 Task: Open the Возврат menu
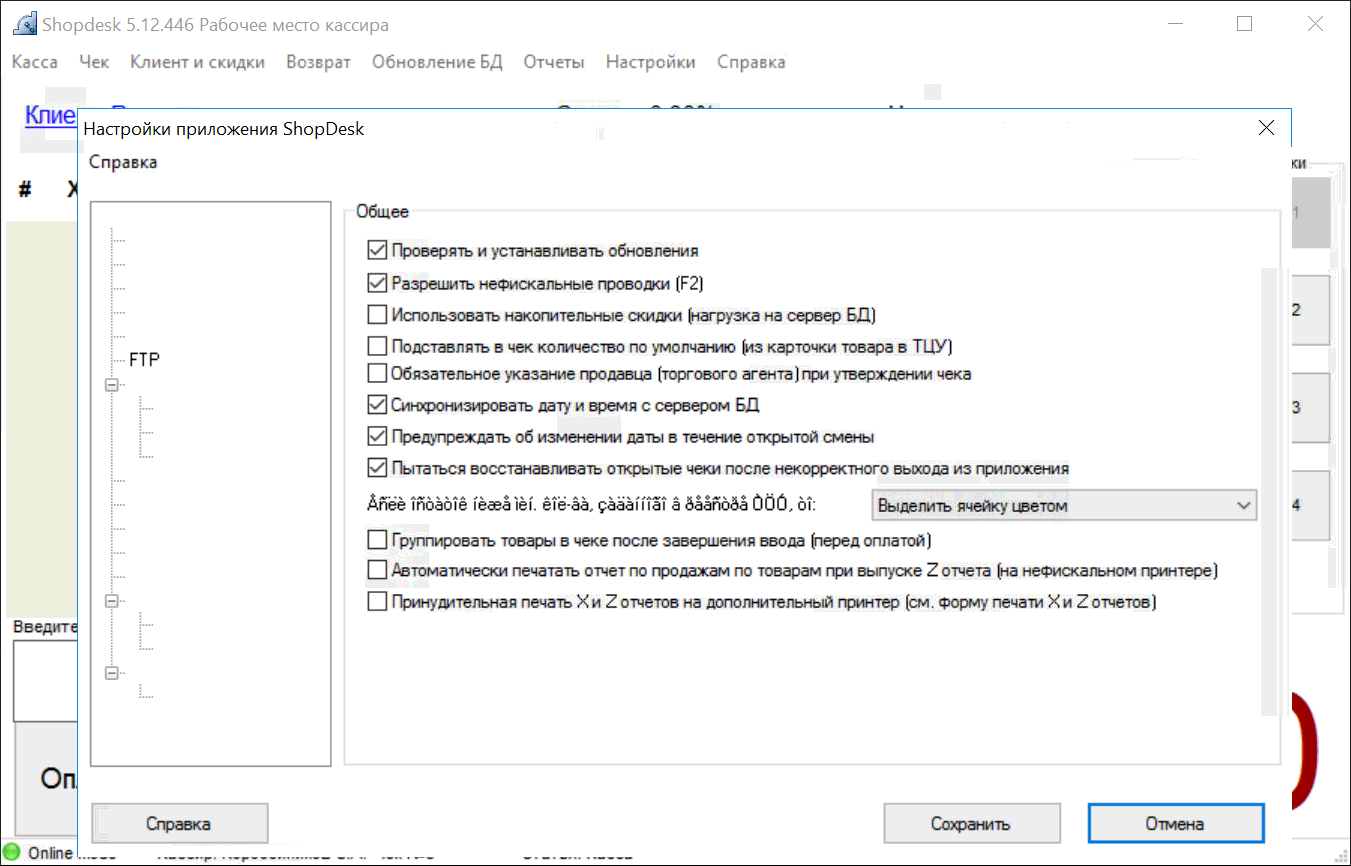tap(318, 62)
